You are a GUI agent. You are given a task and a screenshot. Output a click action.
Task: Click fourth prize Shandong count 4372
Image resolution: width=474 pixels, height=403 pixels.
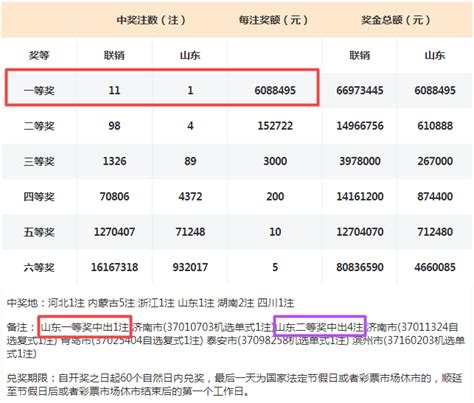190,196
